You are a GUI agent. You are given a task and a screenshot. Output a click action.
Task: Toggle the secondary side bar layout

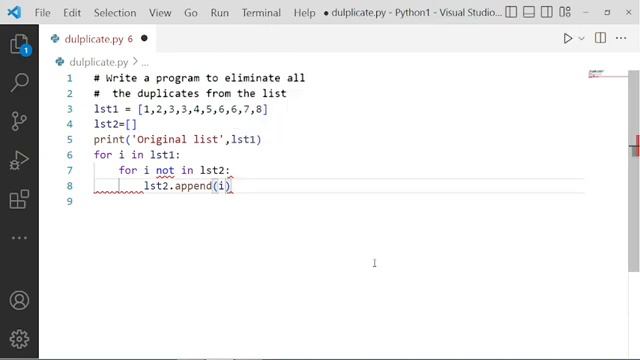click(x=547, y=12)
